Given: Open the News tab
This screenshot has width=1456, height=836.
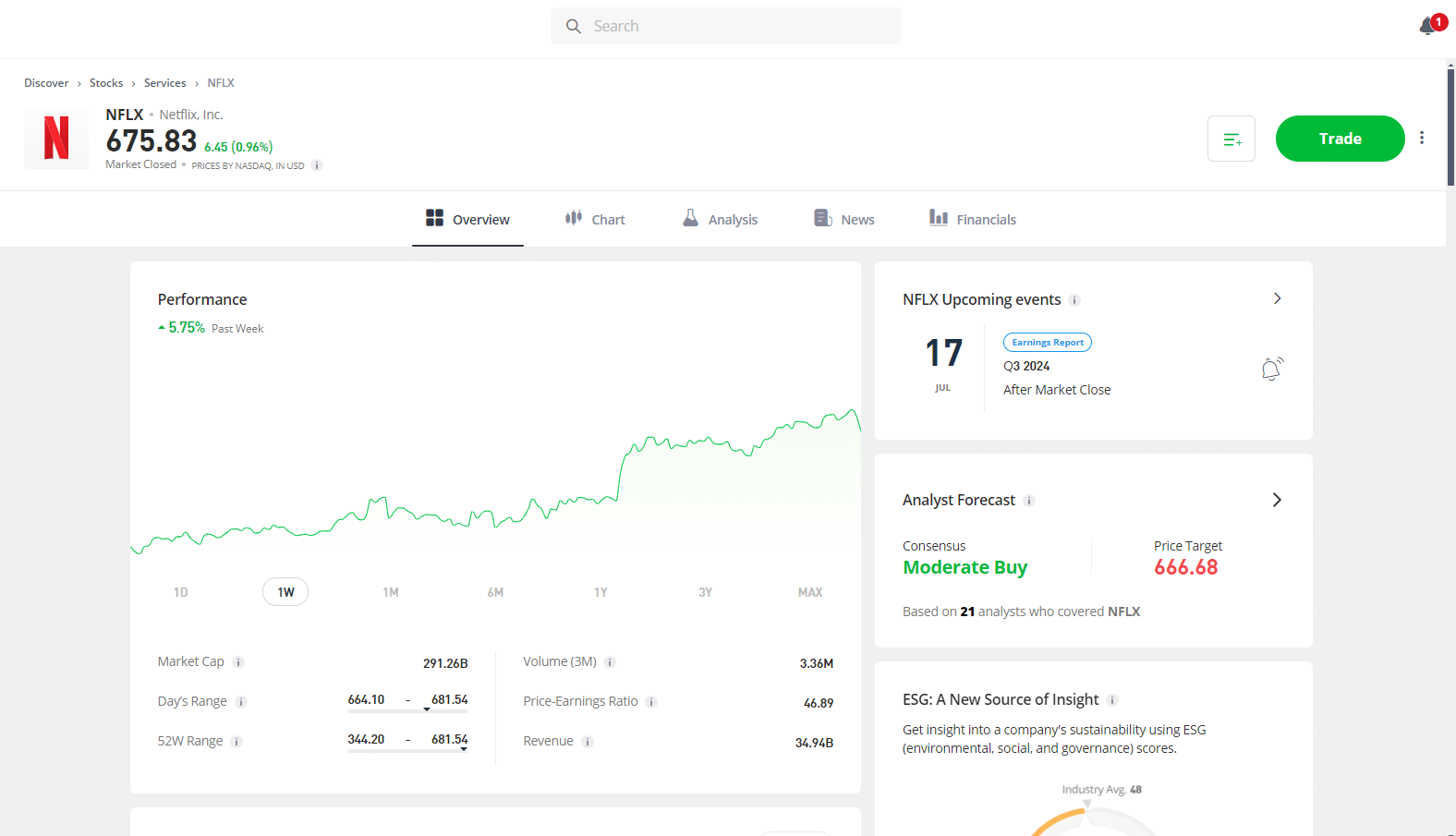Looking at the screenshot, I should [x=844, y=219].
